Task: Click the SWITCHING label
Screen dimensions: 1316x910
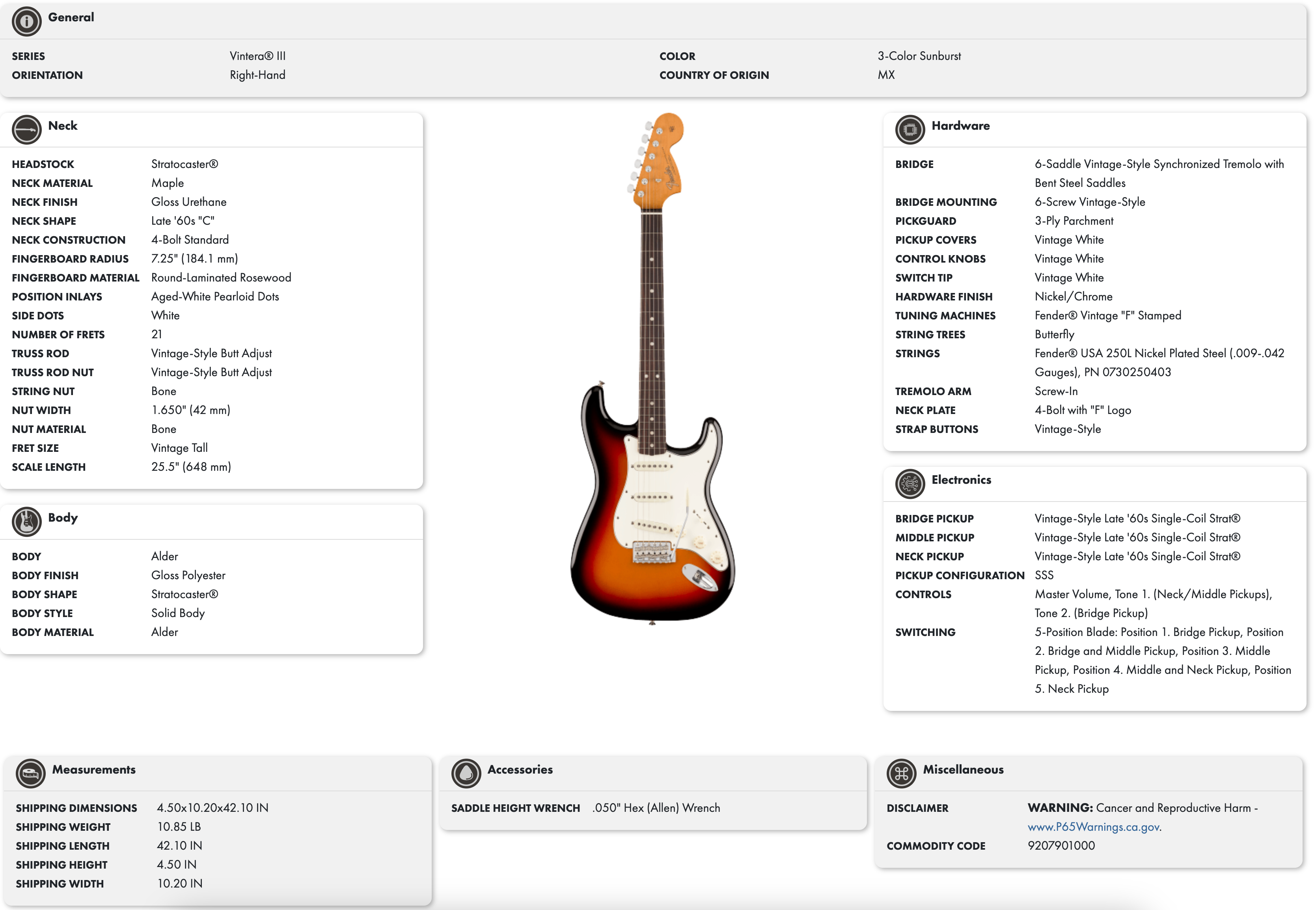Action: click(x=925, y=632)
